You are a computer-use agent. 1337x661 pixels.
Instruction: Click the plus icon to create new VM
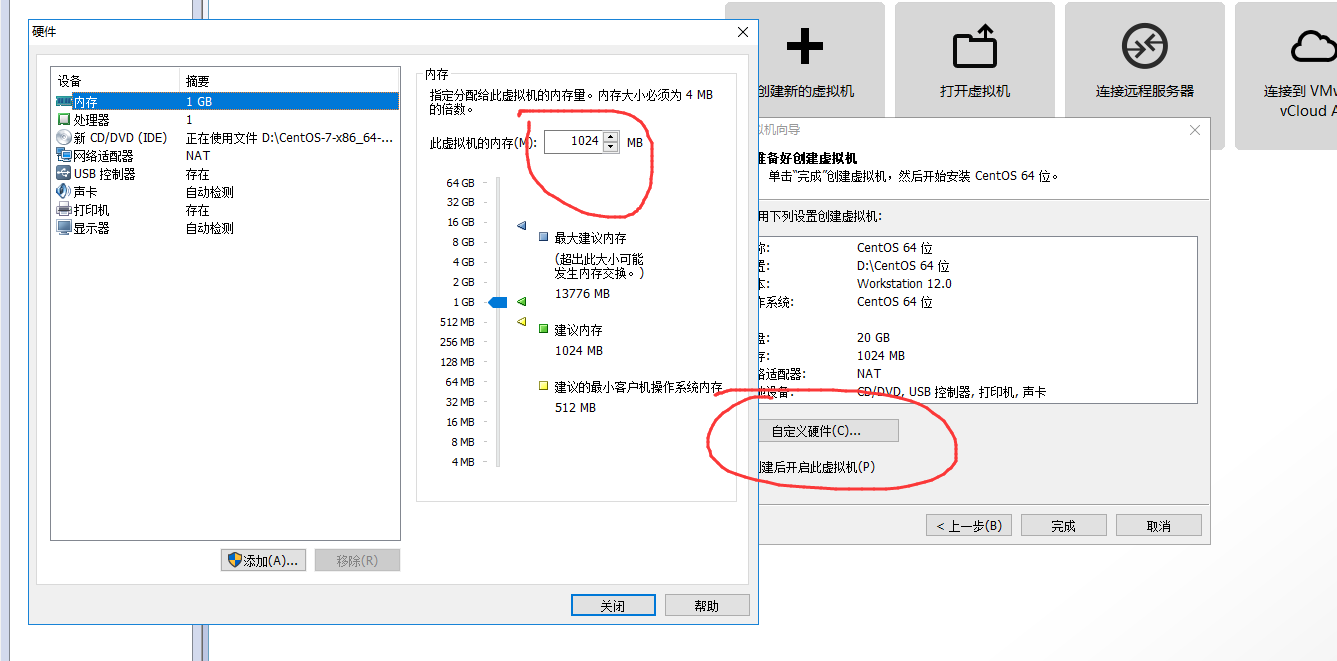(805, 46)
